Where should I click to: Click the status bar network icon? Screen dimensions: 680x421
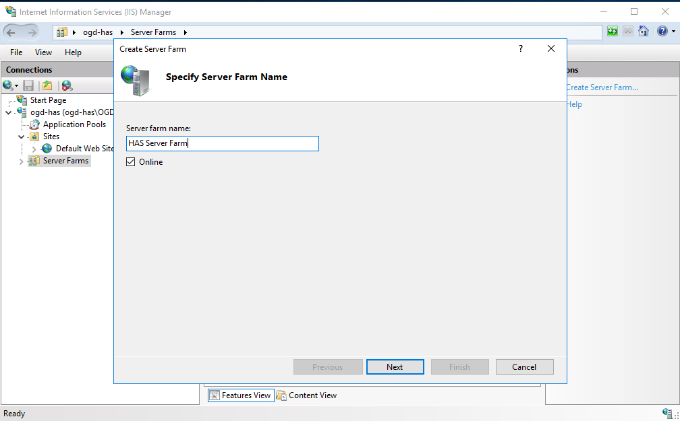tap(668, 413)
